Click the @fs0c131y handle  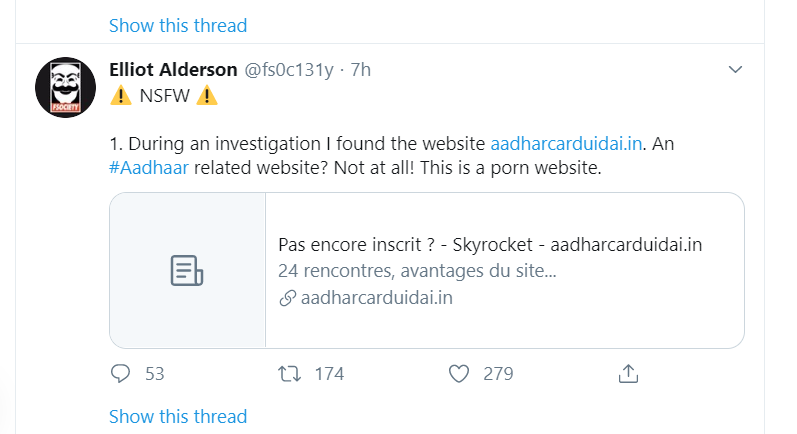pyautogui.click(x=289, y=70)
